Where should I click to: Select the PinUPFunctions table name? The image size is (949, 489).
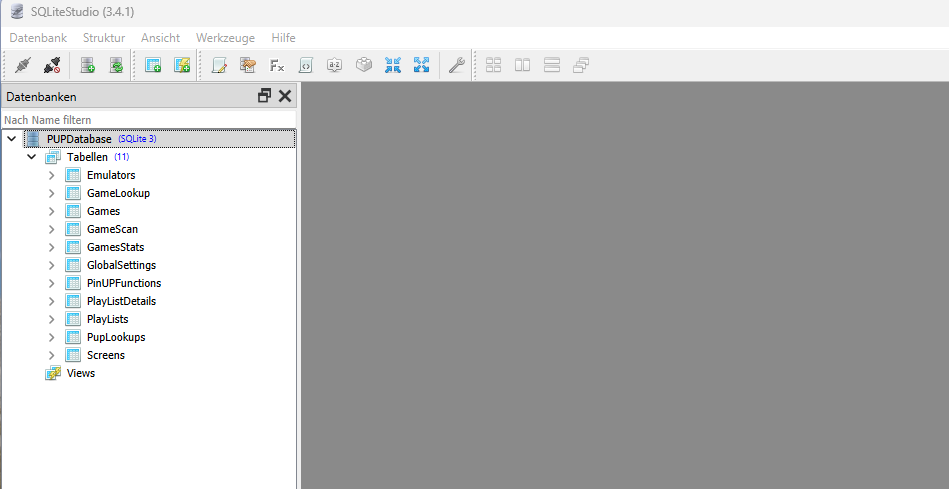click(x=123, y=283)
